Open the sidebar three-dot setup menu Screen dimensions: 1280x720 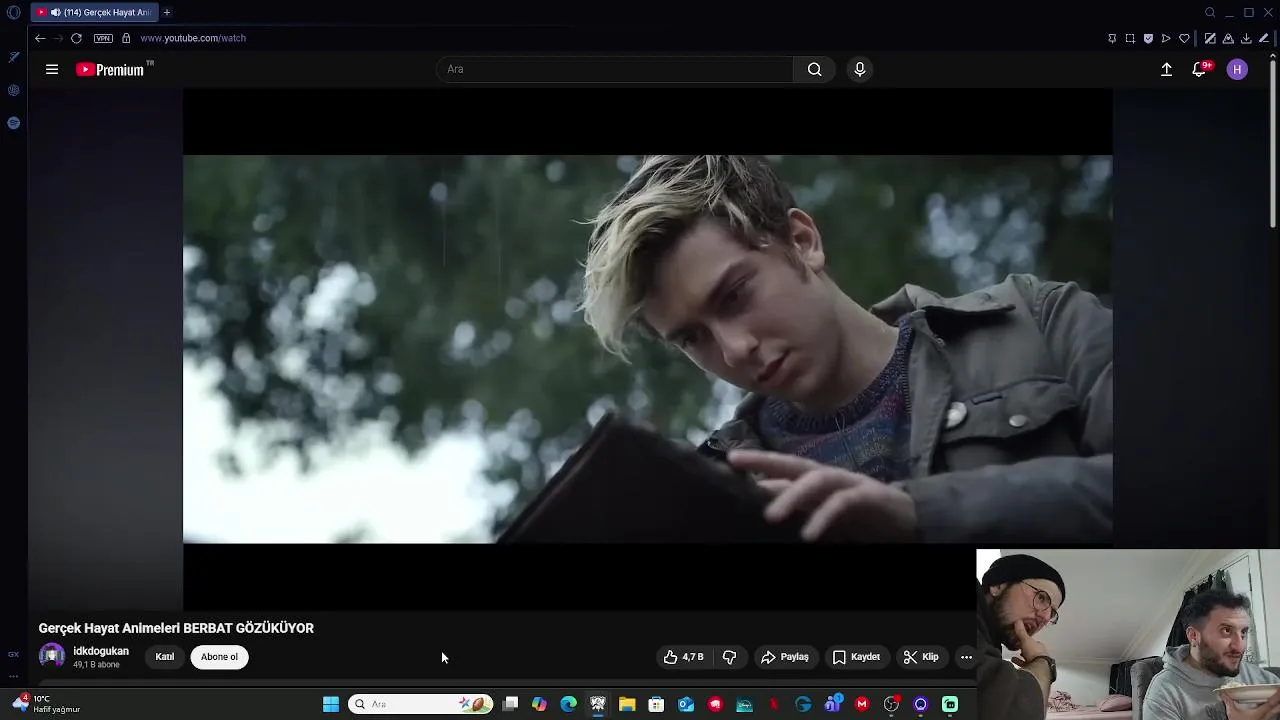click(13, 676)
